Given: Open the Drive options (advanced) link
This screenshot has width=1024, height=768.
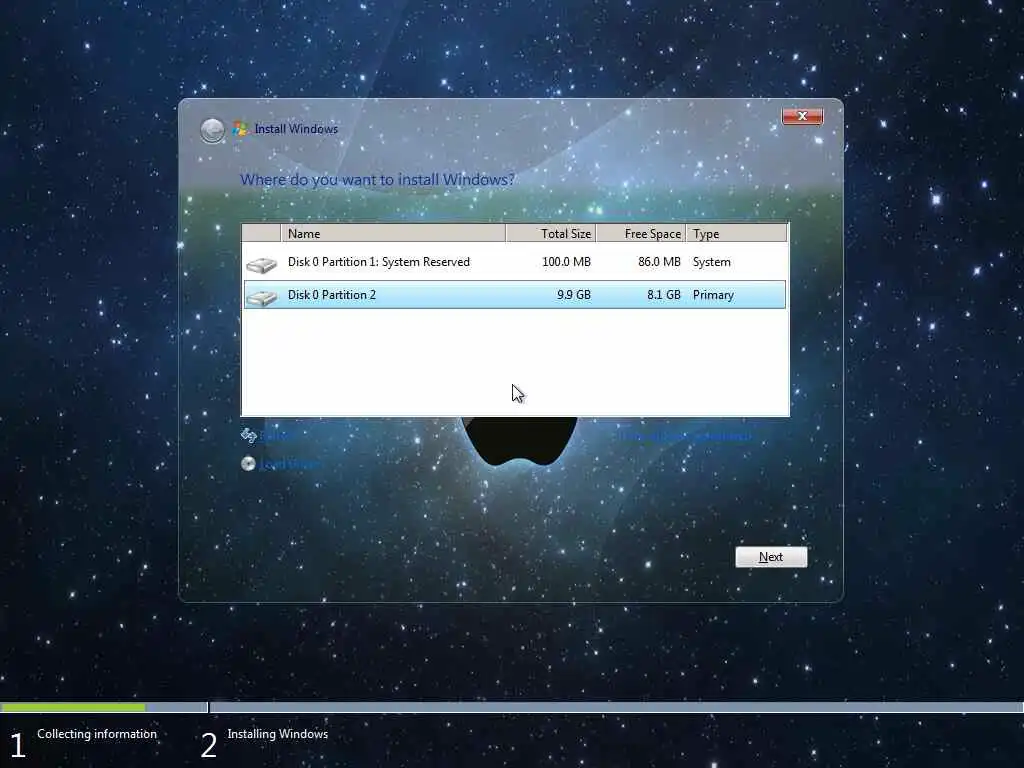Looking at the screenshot, I should [686, 436].
